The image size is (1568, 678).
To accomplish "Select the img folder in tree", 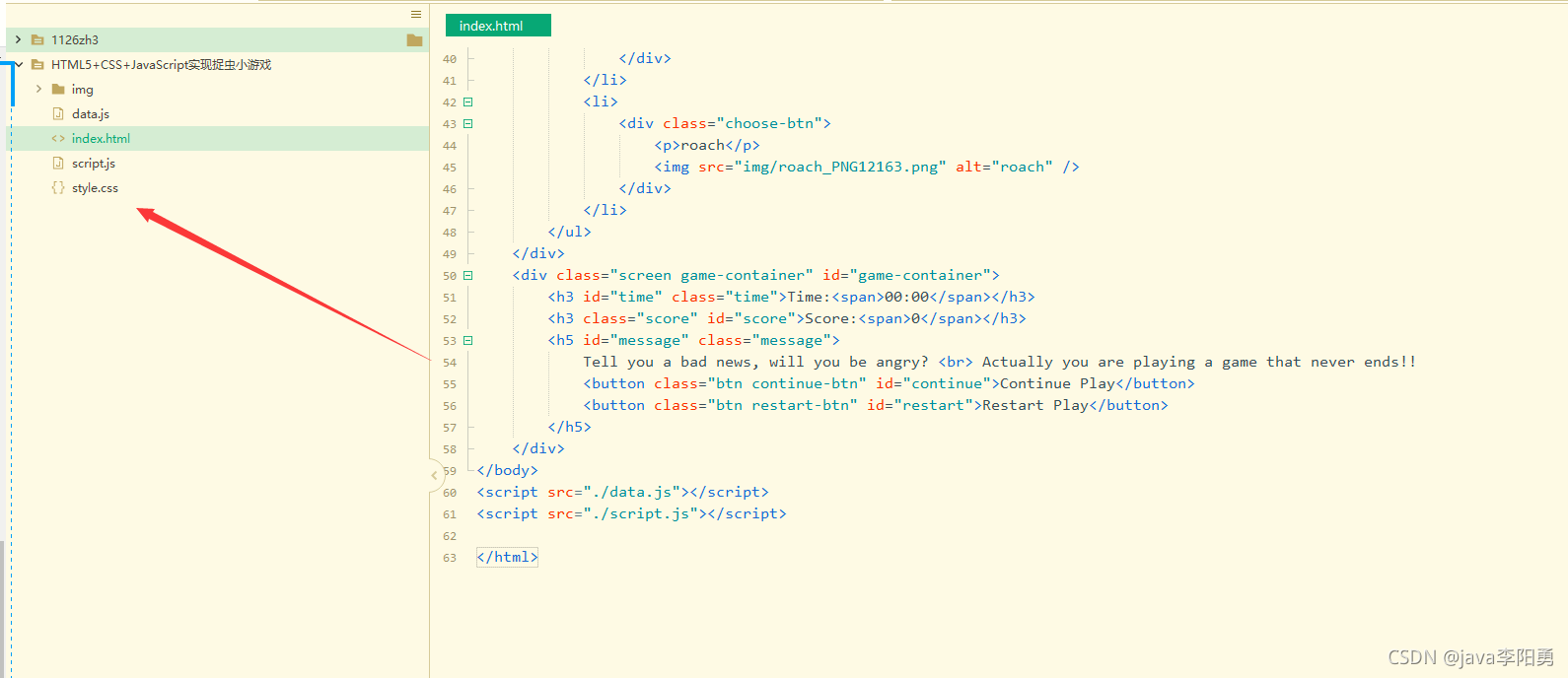I will (82, 90).
